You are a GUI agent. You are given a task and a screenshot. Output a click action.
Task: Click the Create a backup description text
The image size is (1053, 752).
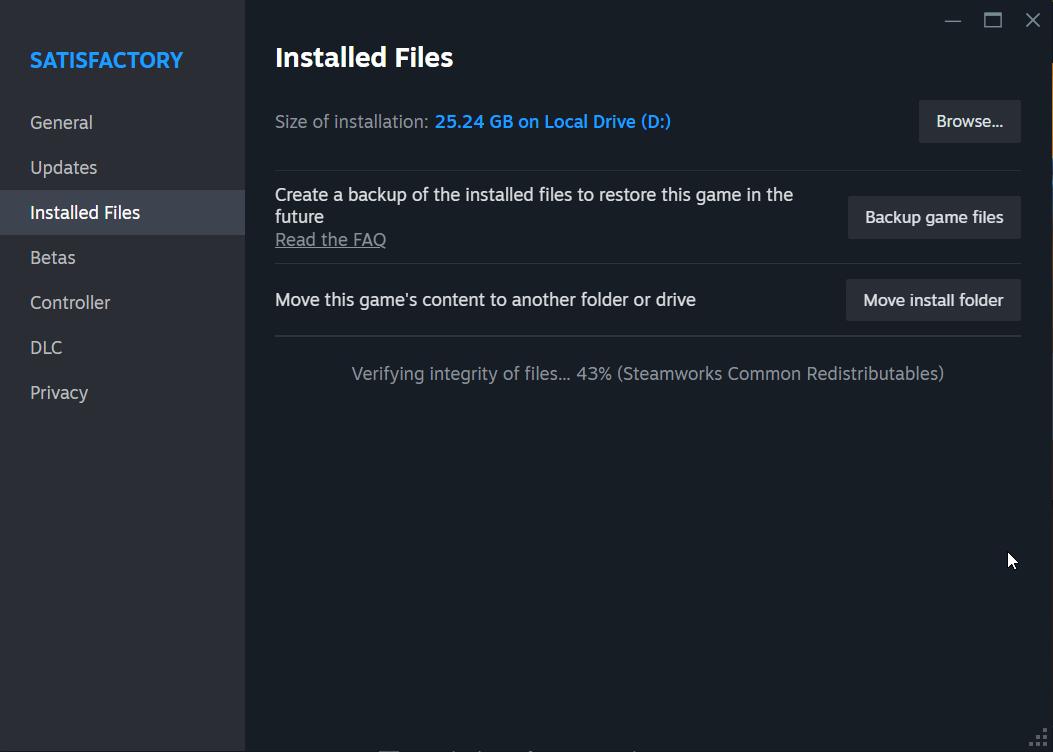coord(534,205)
